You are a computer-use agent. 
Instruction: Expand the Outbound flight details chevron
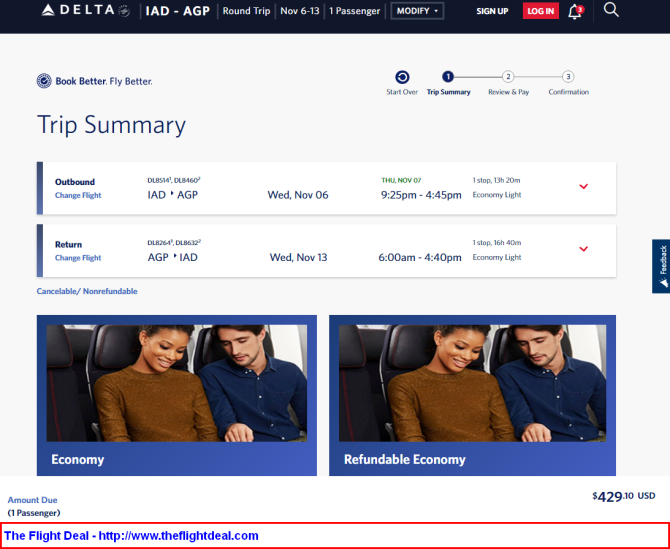point(583,186)
